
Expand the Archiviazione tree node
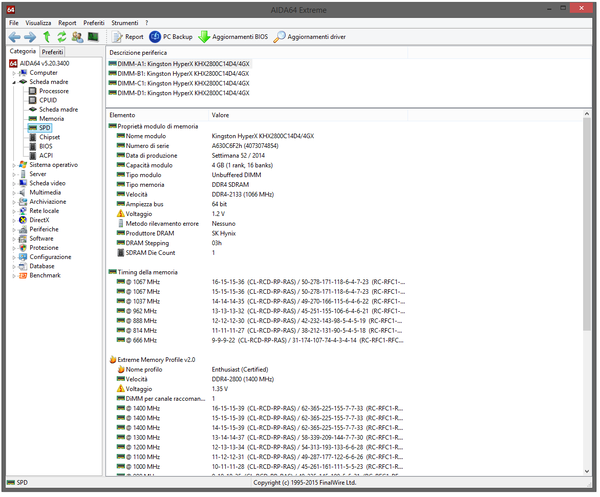pyautogui.click(x=13, y=202)
